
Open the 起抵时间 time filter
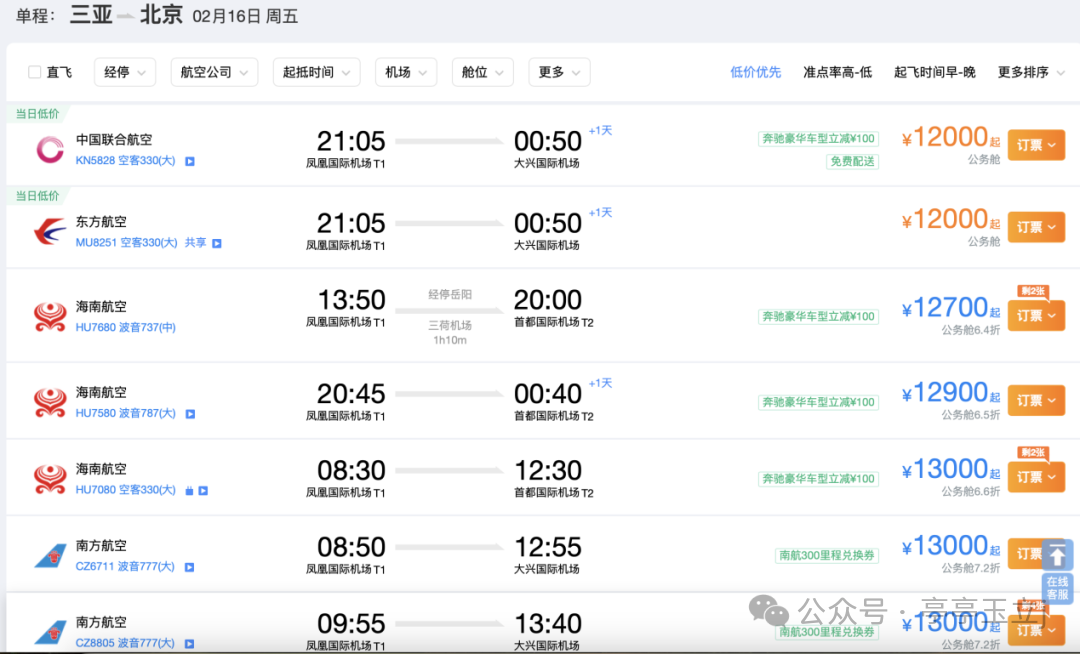(x=316, y=72)
